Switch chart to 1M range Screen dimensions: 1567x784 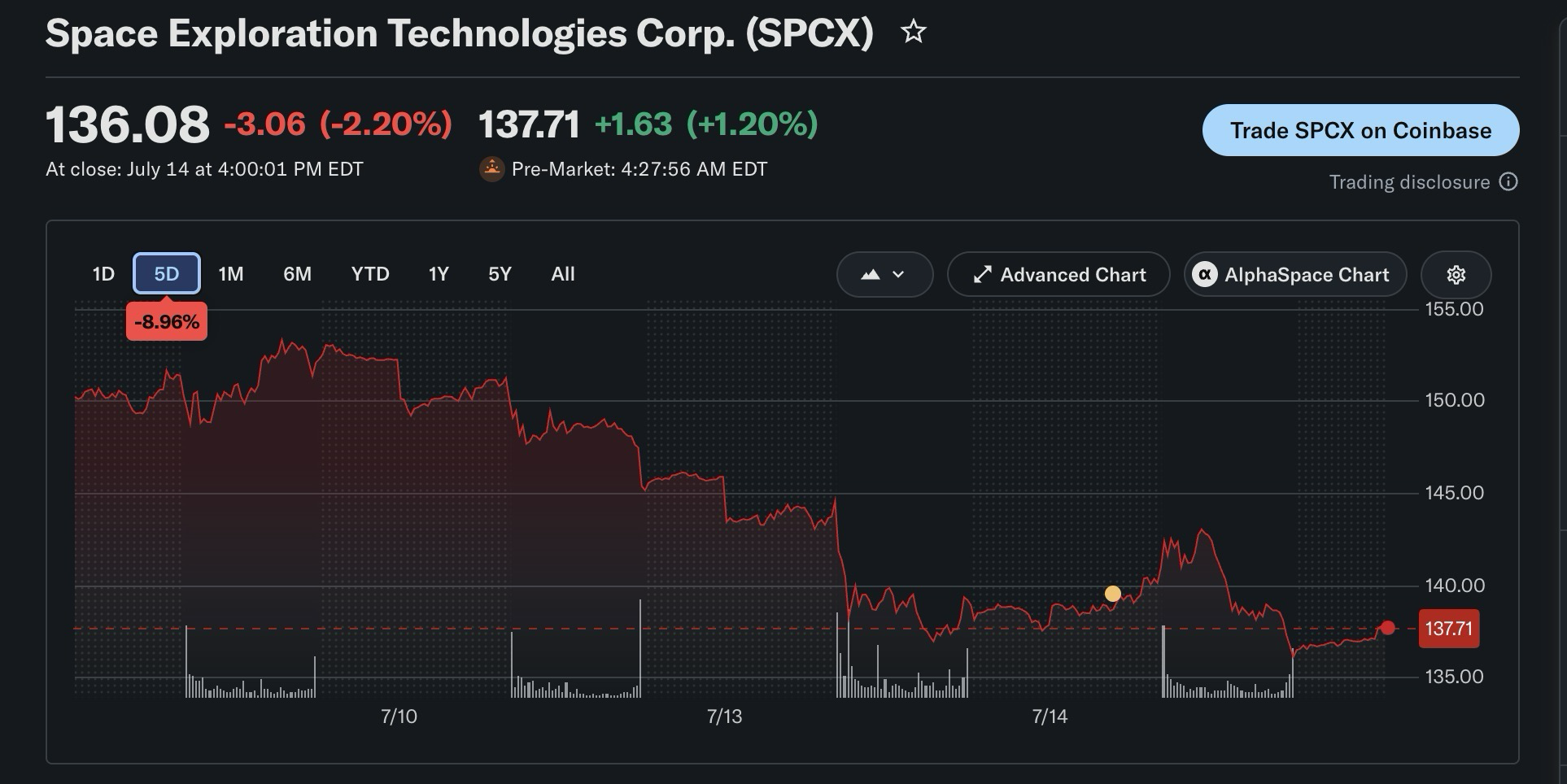pyautogui.click(x=231, y=274)
